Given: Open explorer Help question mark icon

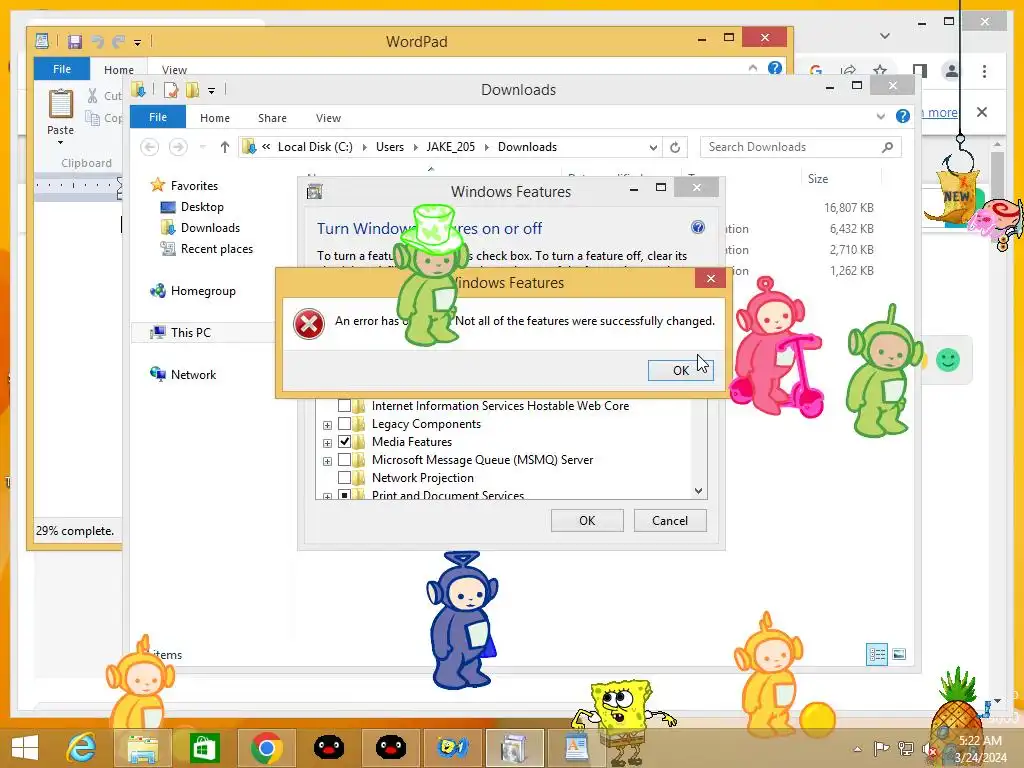Looking at the screenshot, I should pos(903,116).
